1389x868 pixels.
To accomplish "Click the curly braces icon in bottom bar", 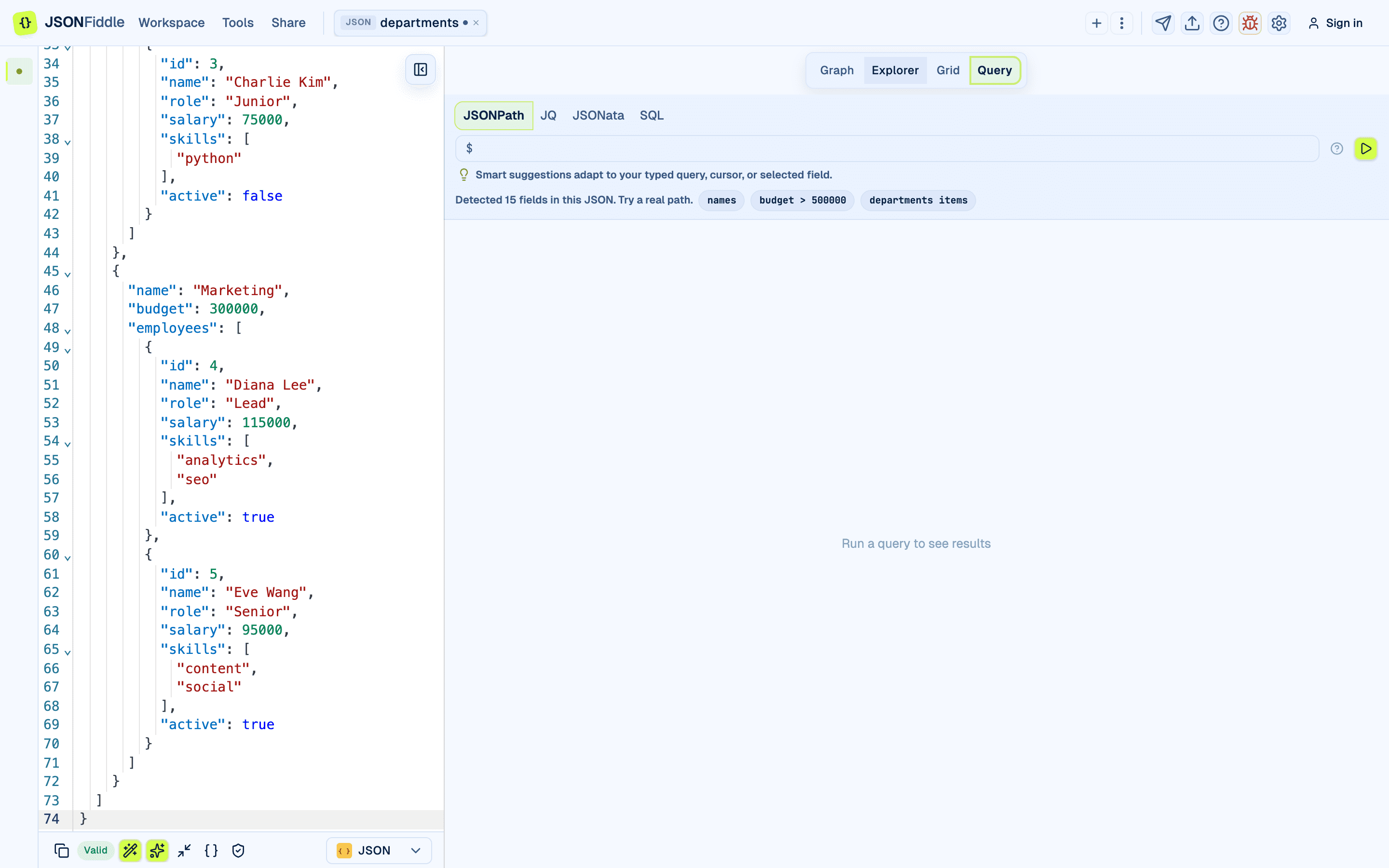I will point(211,850).
